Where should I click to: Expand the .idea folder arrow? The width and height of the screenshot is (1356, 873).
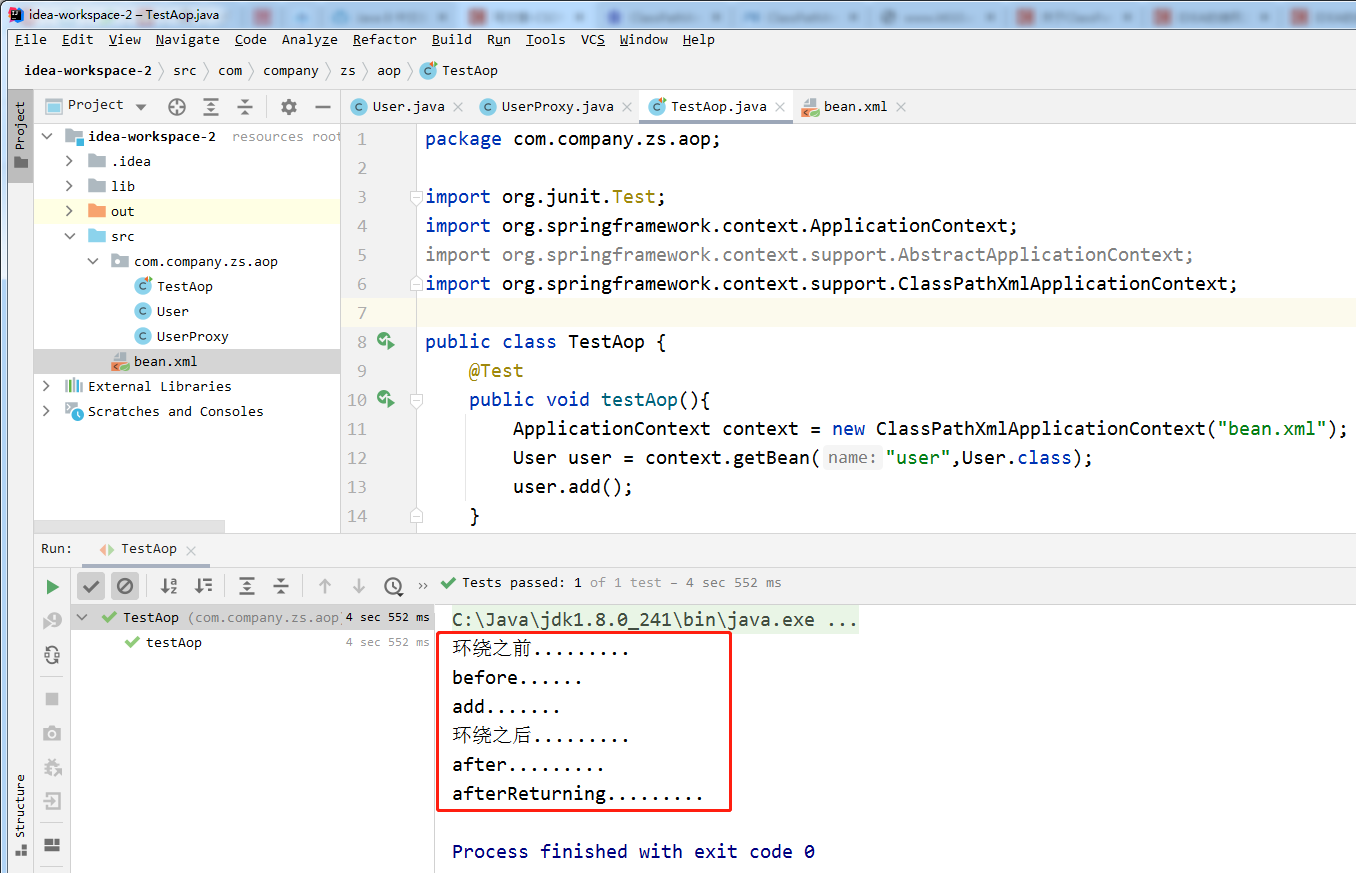tap(69, 161)
